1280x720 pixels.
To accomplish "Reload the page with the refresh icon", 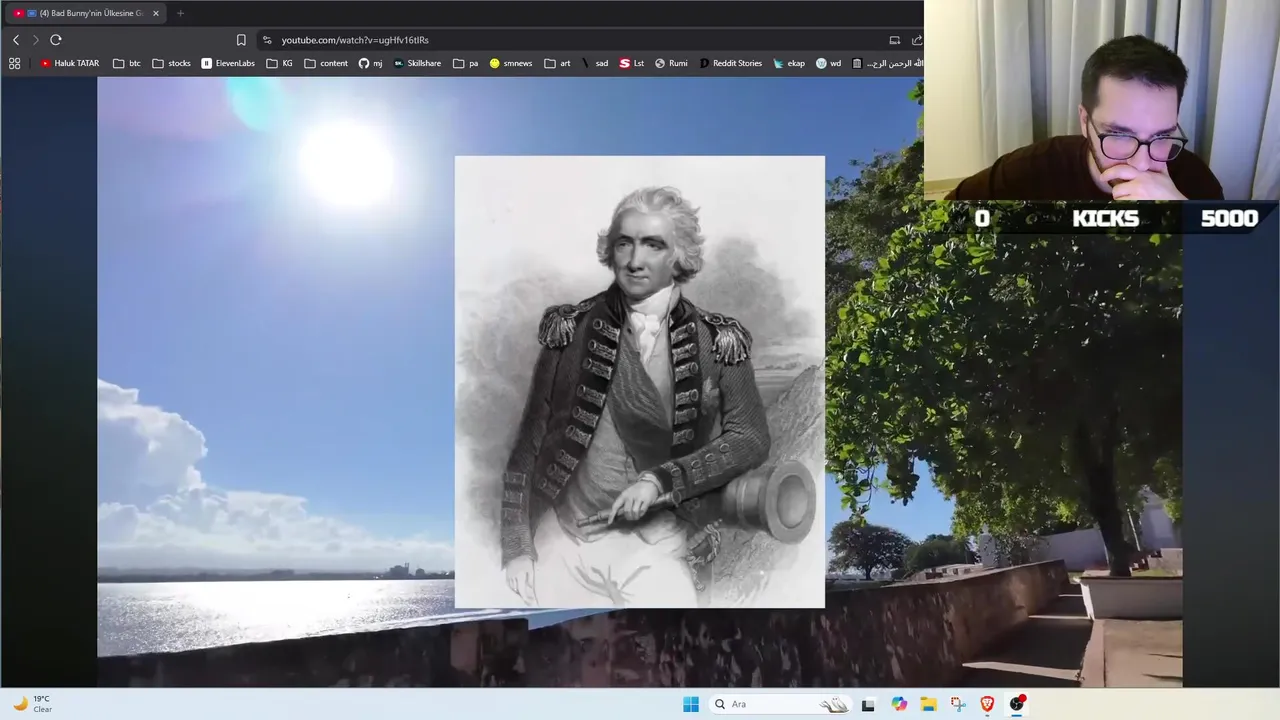I will 56,40.
